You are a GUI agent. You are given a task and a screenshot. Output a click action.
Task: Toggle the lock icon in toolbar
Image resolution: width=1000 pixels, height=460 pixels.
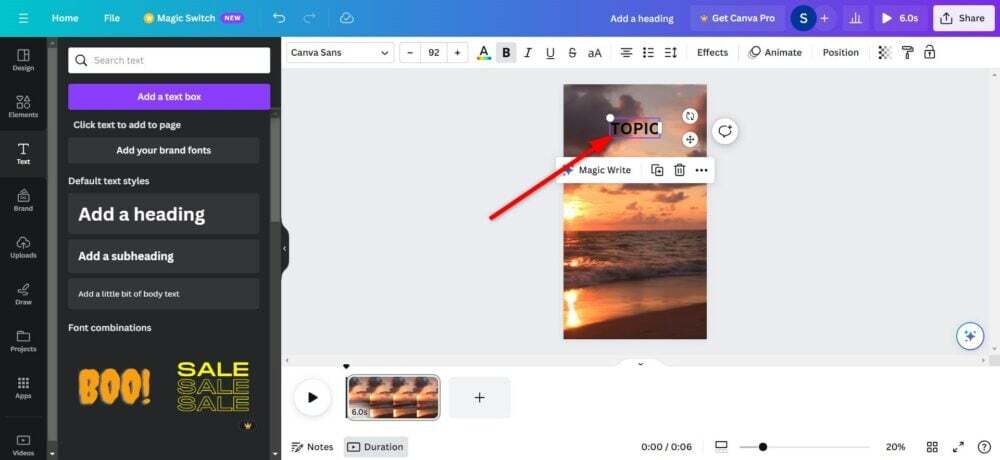pos(930,52)
